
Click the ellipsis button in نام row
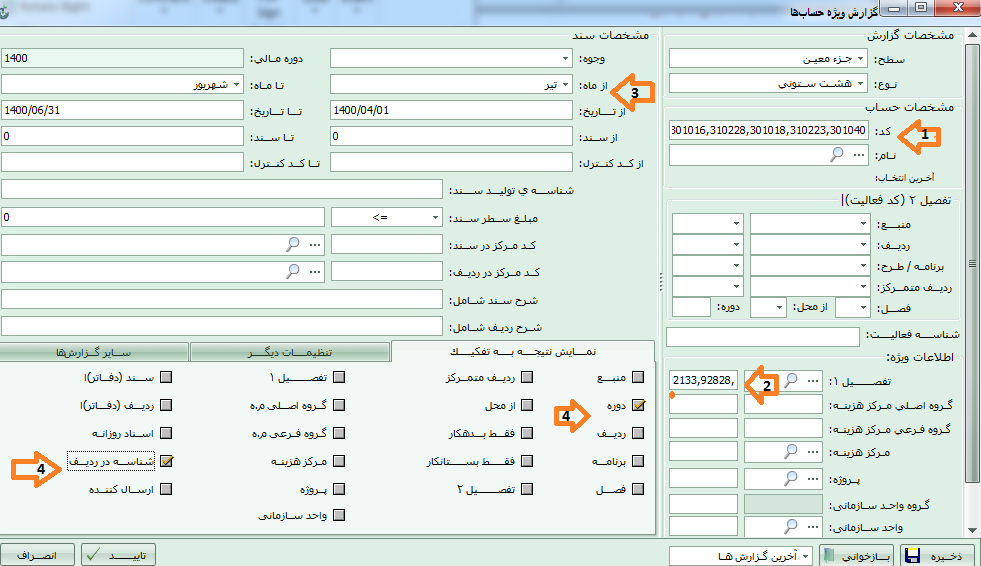(859, 154)
